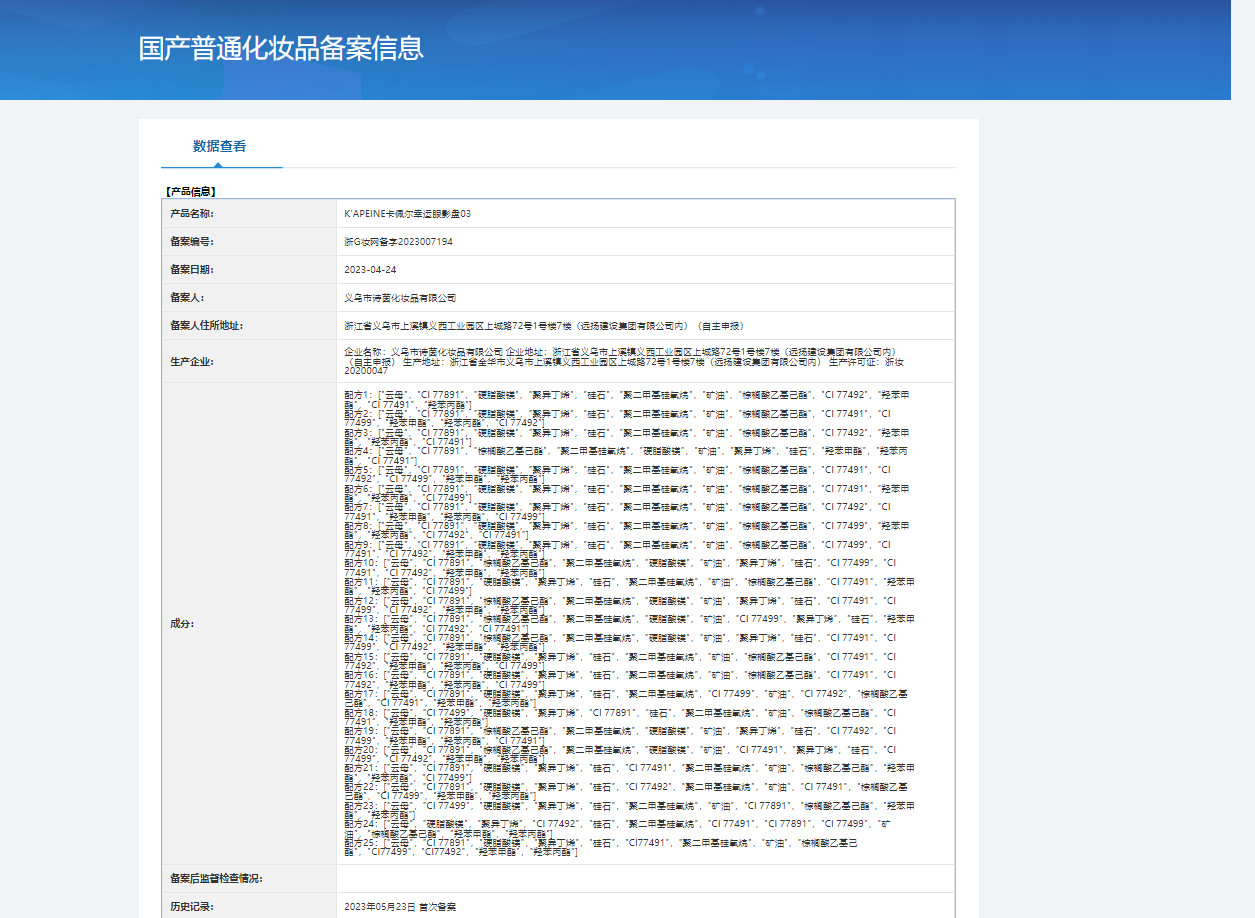
Task: Click the 备案后监督检查情况 row label
Action: coord(216,878)
